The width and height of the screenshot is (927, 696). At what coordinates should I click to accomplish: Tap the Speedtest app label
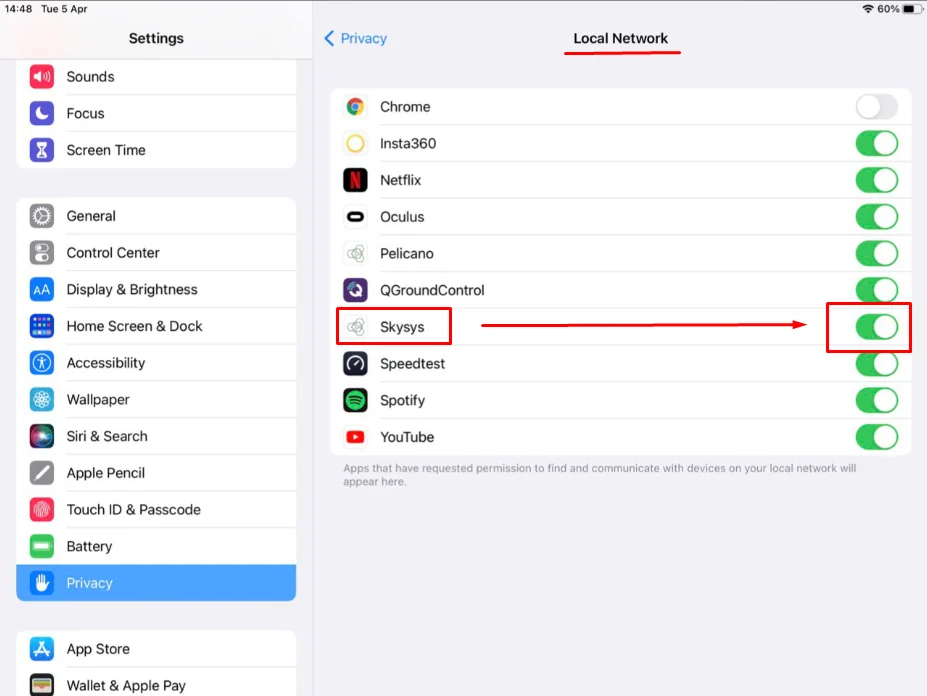412,364
